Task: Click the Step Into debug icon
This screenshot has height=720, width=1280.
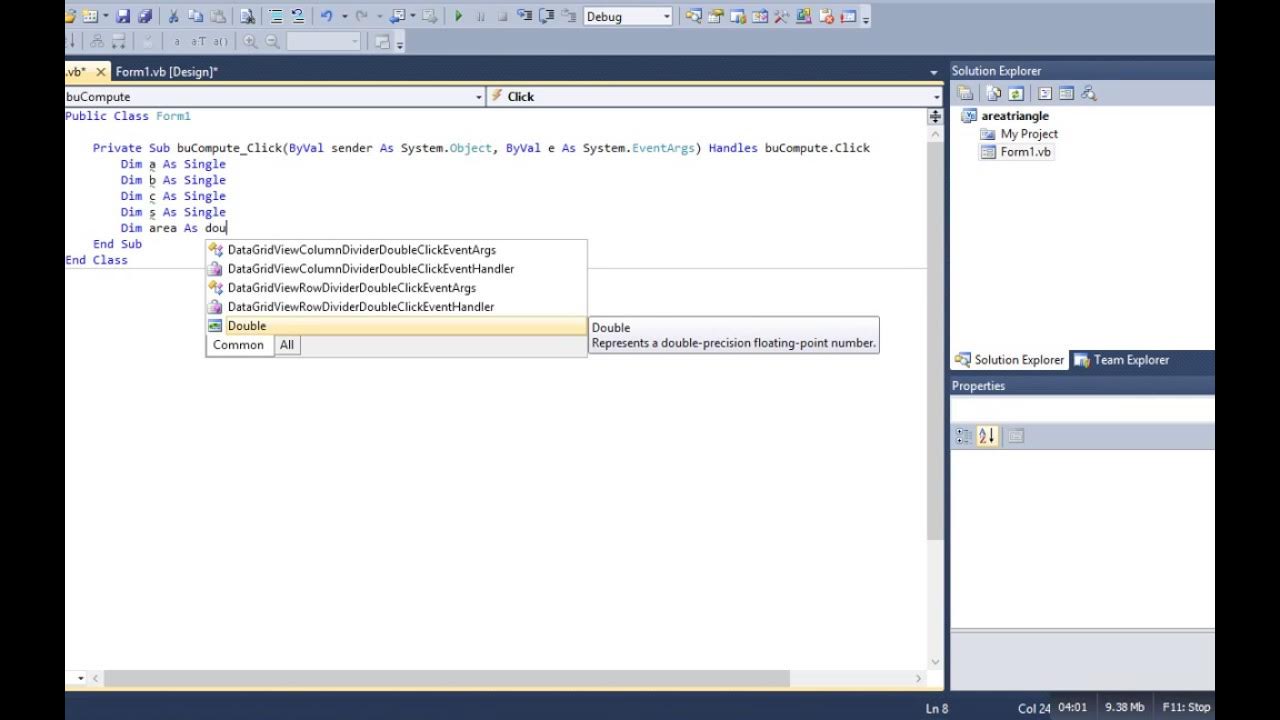Action: click(x=524, y=16)
